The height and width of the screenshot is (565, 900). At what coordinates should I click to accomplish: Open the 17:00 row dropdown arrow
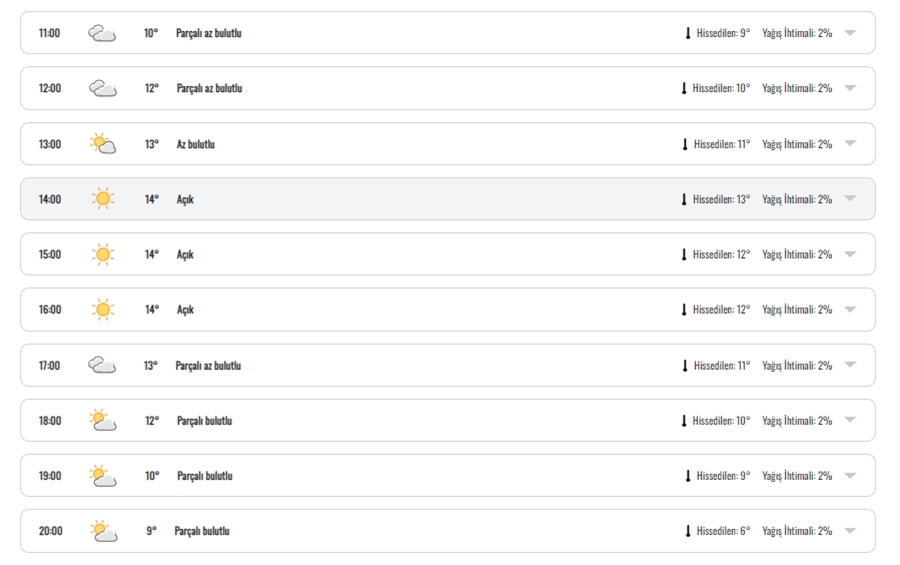click(850, 365)
